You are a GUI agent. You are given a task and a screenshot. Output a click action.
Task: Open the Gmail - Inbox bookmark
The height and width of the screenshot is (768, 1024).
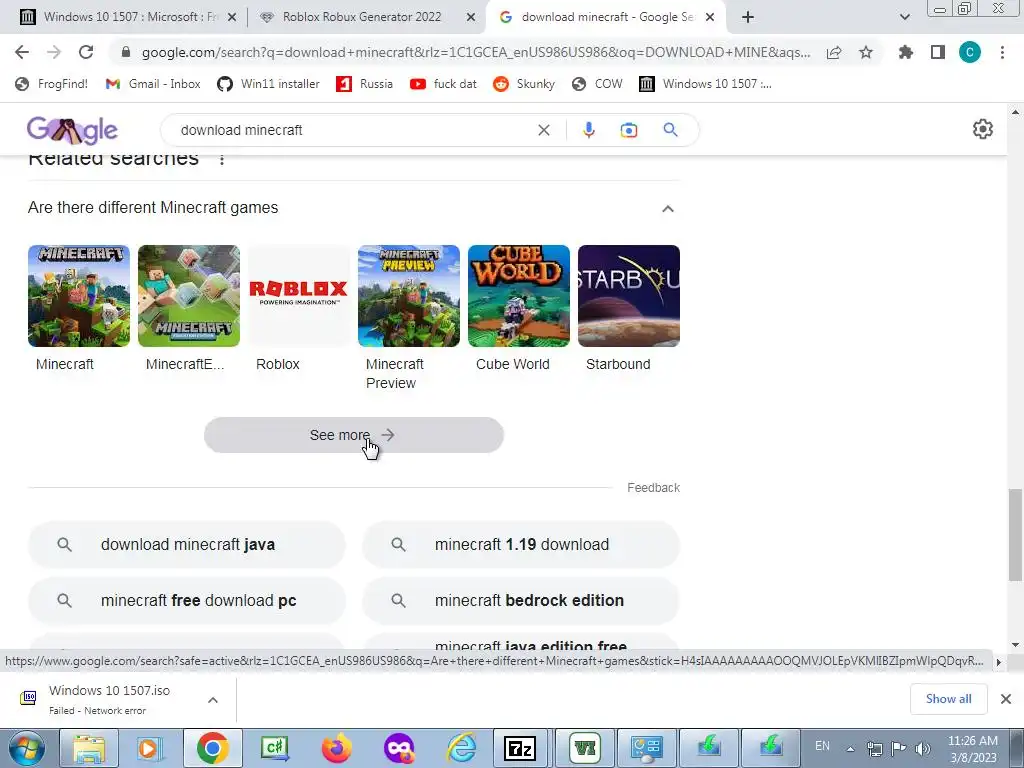click(153, 84)
